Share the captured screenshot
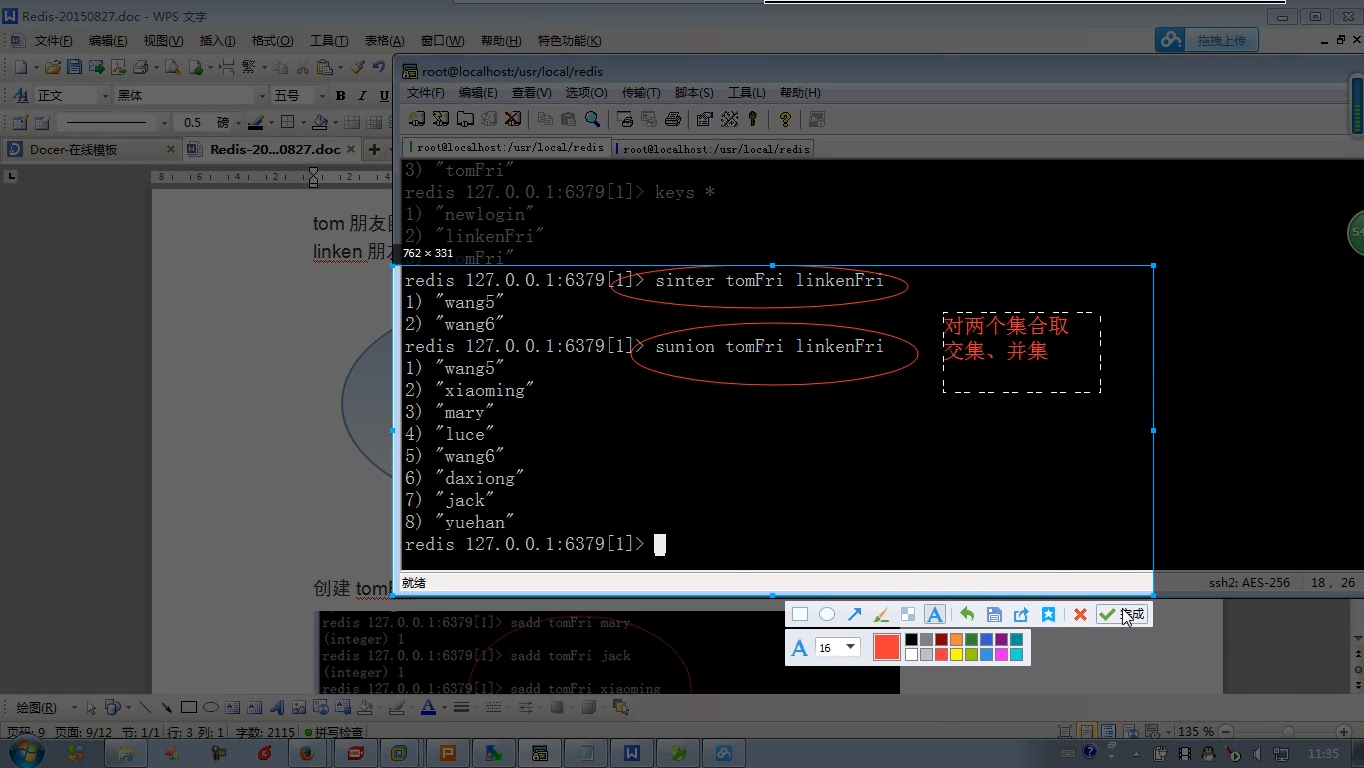 point(1021,615)
